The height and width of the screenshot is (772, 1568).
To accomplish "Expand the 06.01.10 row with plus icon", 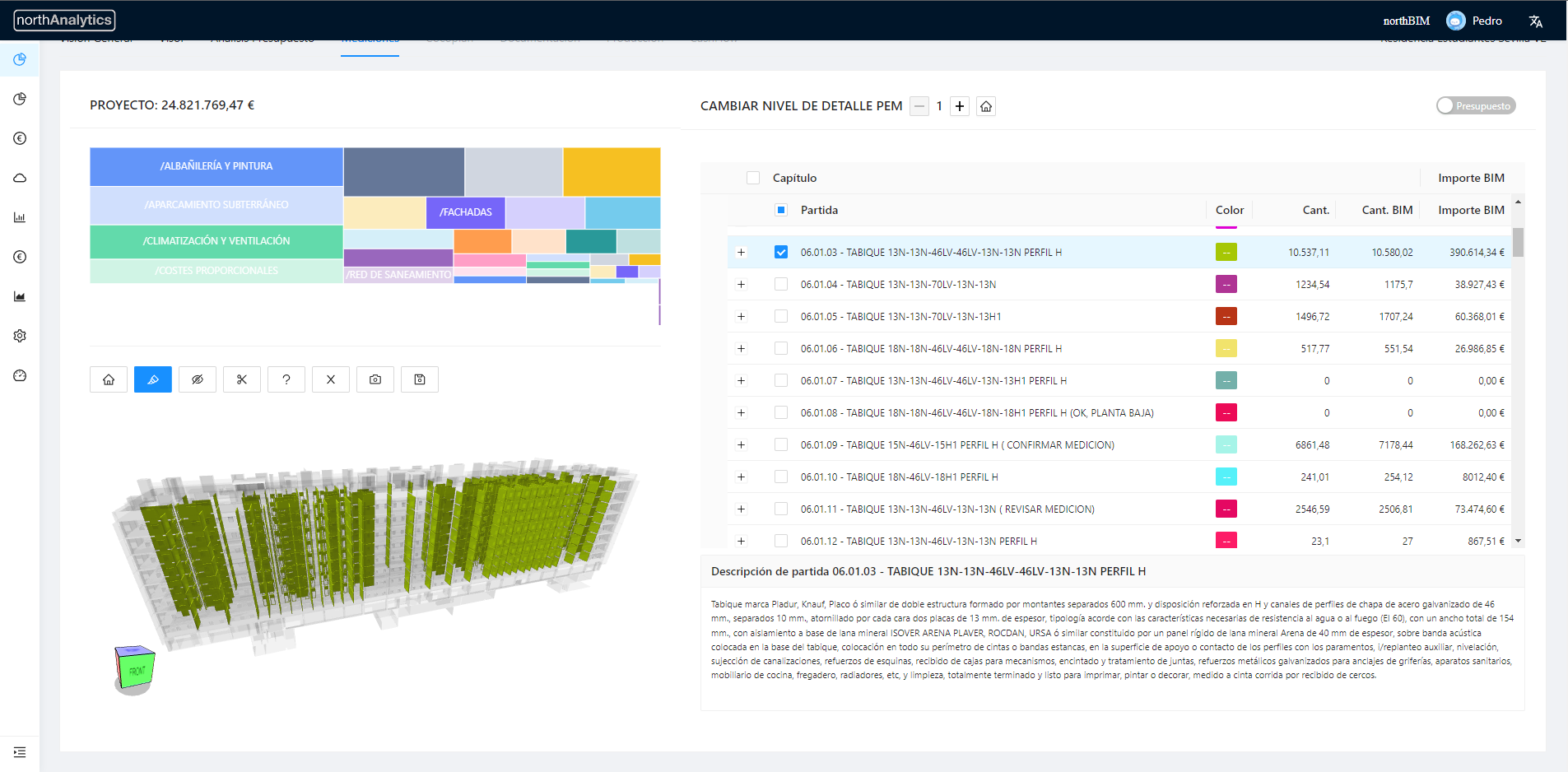I will tap(741, 477).
